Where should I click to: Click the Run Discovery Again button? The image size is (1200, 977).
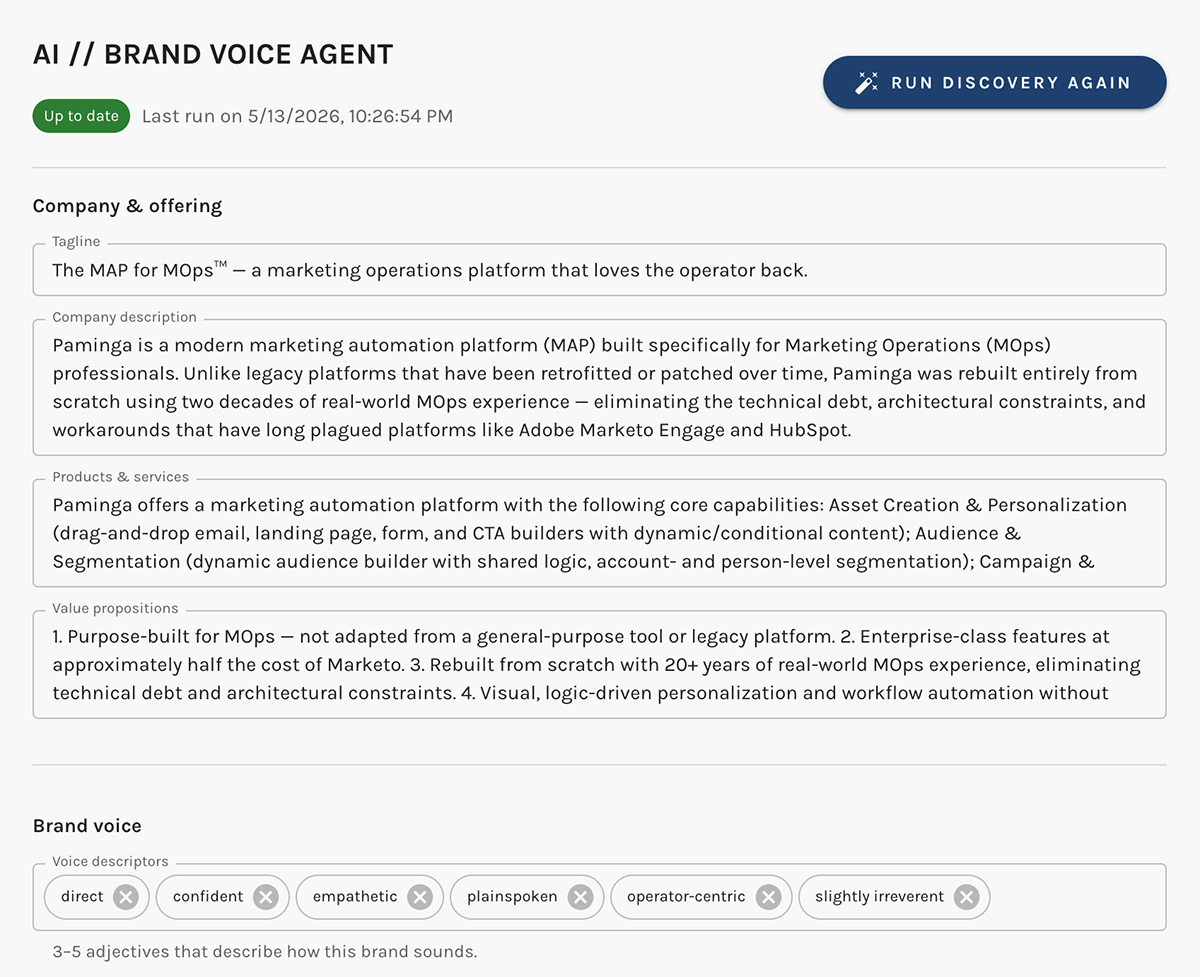(x=994, y=83)
